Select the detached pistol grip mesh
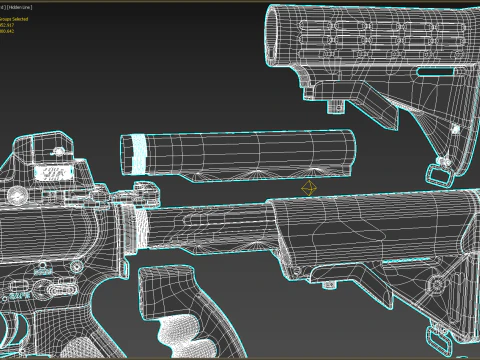This screenshot has height=360, width=480. 192,312
